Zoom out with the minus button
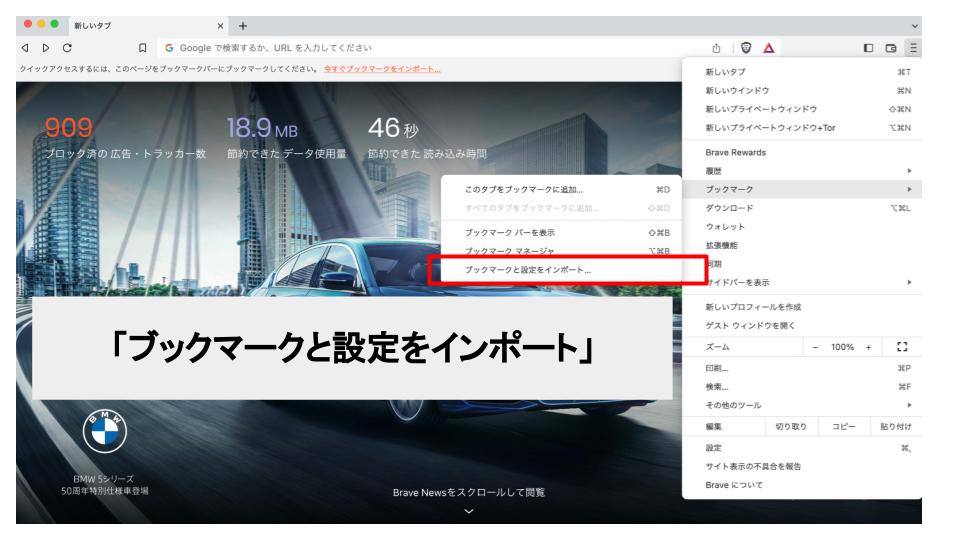 815,347
